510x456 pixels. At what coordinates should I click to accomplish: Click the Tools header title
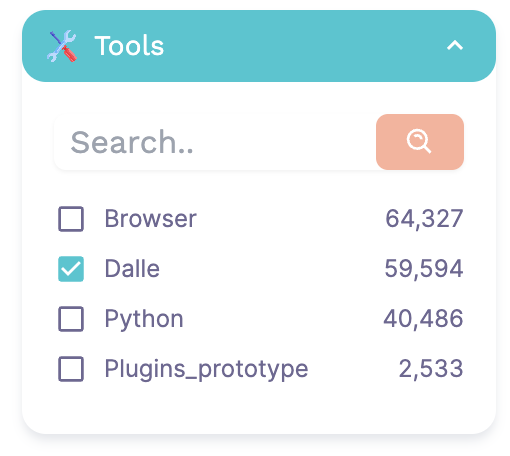129,46
